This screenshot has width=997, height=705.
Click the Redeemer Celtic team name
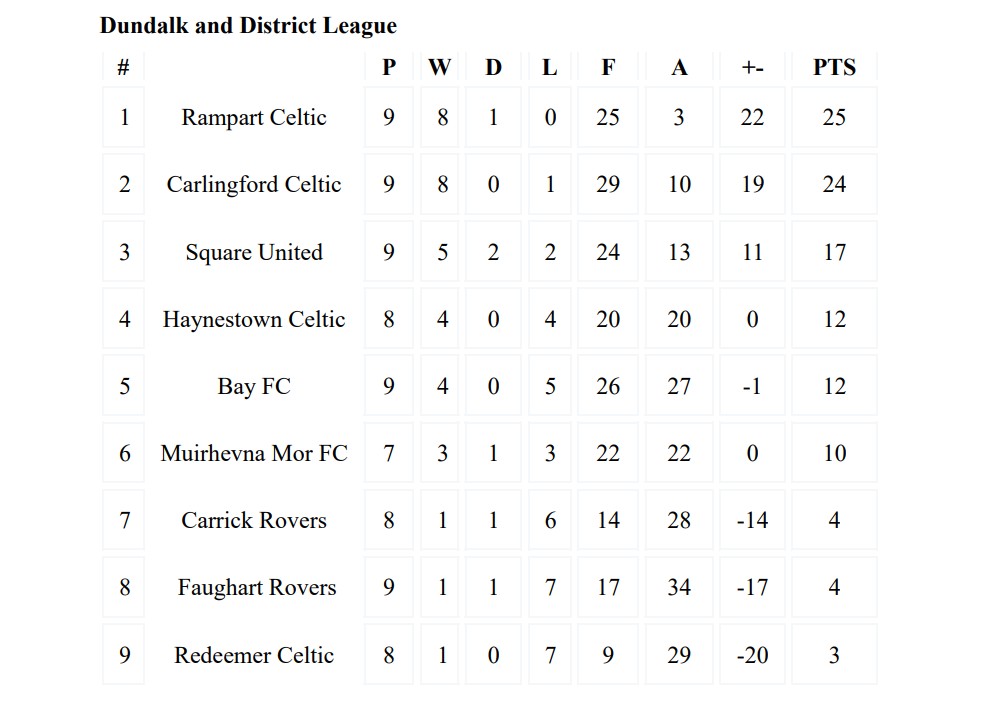pos(254,655)
